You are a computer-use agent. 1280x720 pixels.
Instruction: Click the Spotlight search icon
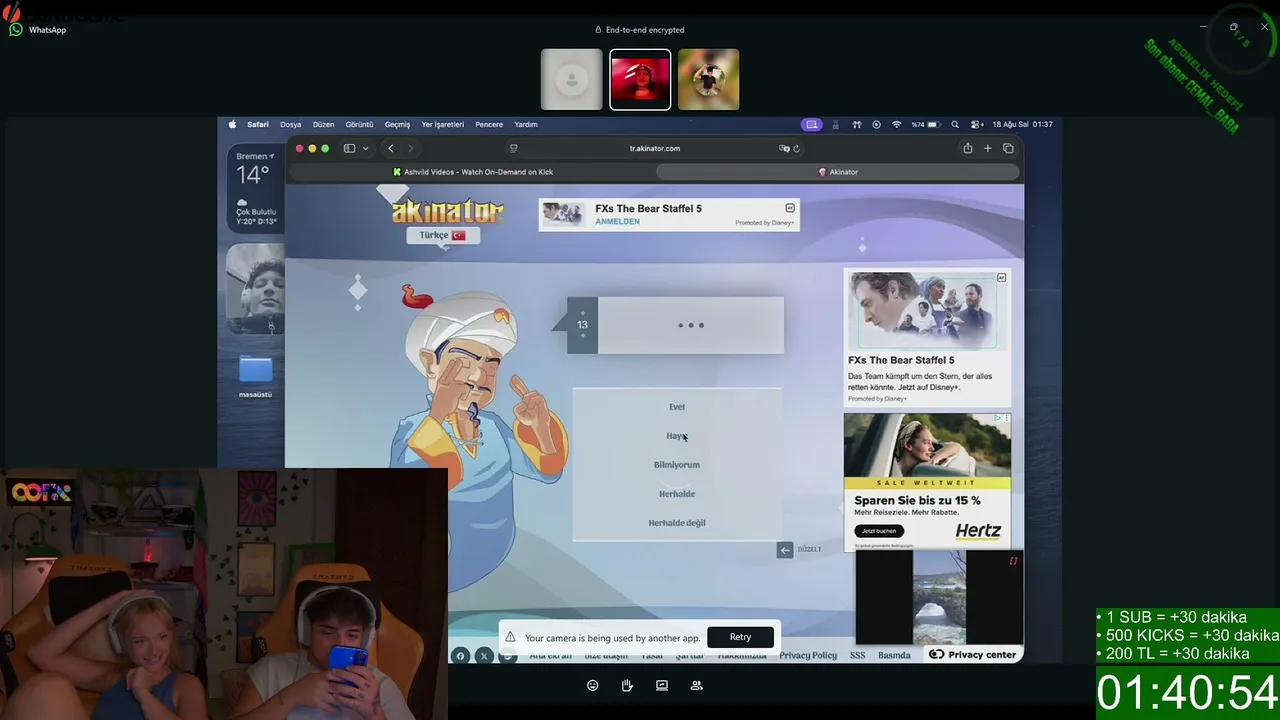(955, 125)
